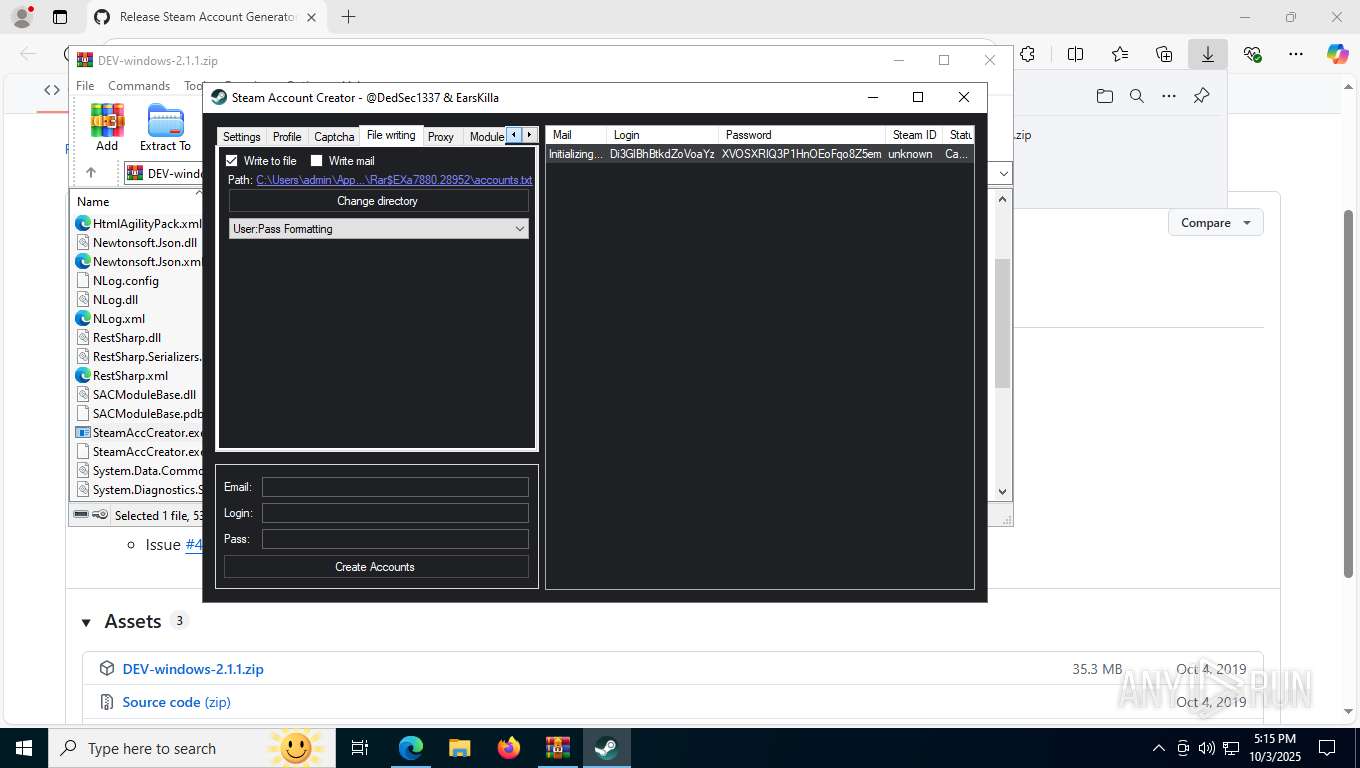Close the GitHub release tab

point(312,17)
